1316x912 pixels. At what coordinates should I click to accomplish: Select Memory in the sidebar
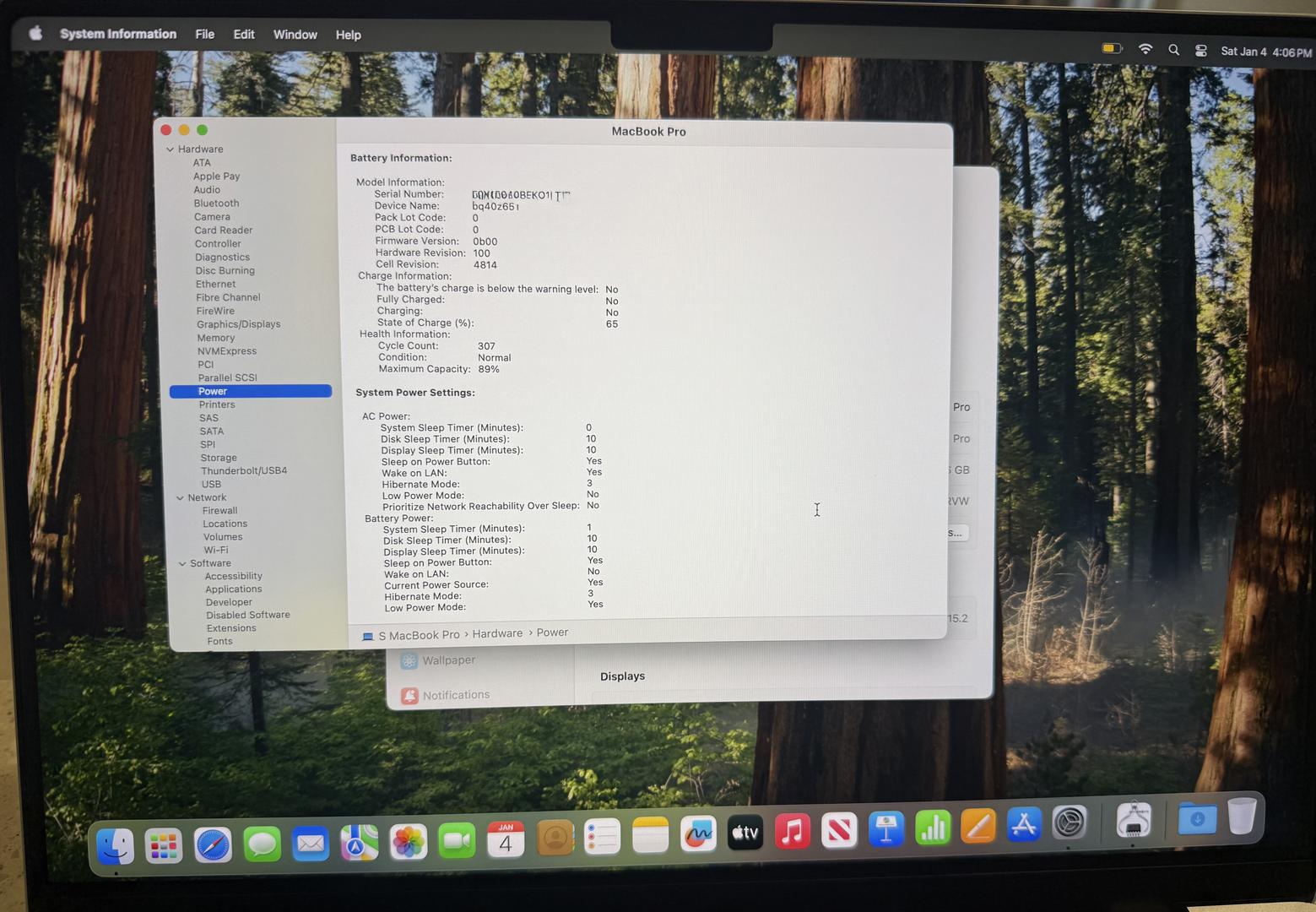(216, 338)
